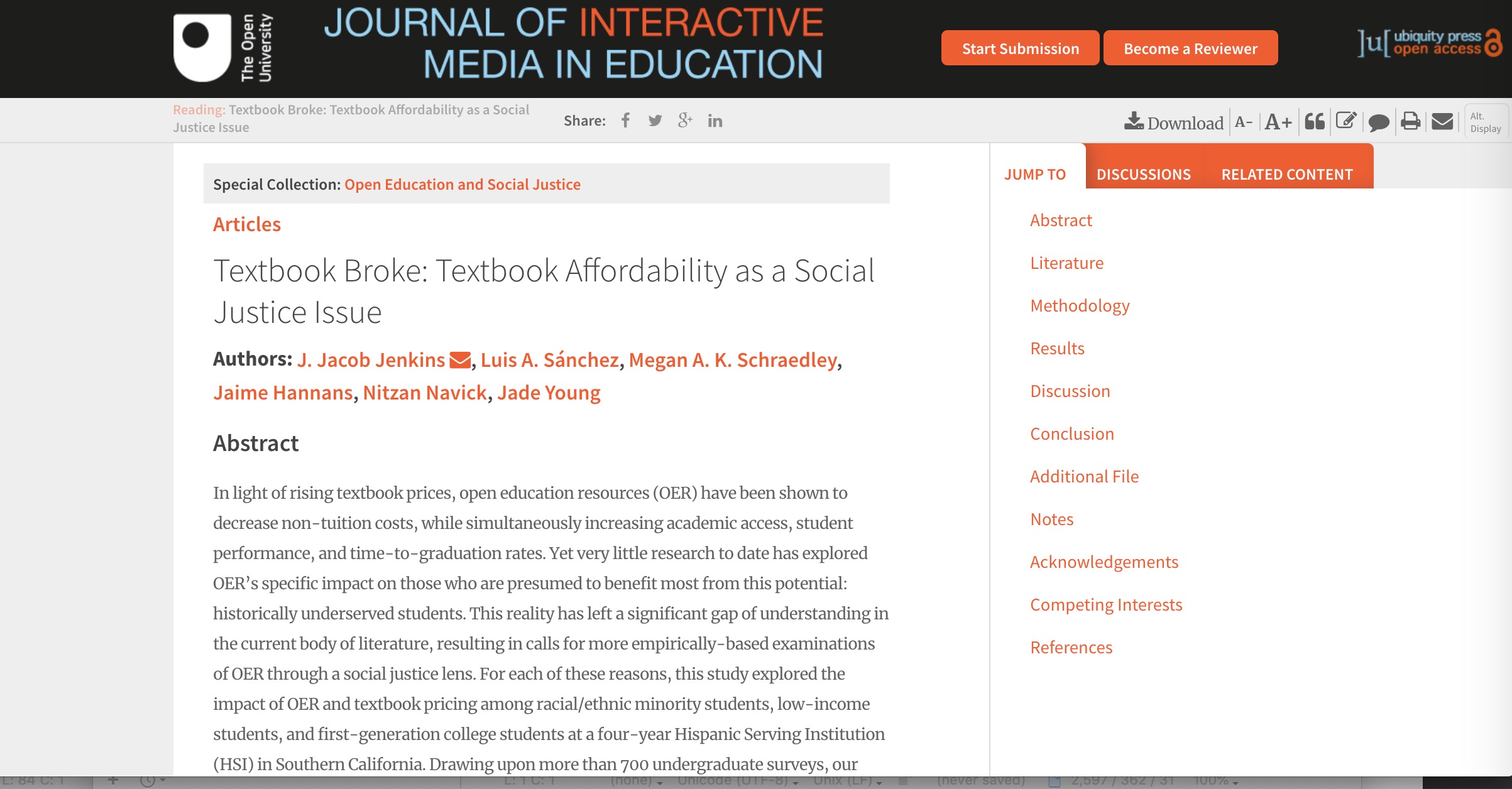The image size is (1512, 789).
Task: Open author Jaime Hannans link
Action: point(283,393)
